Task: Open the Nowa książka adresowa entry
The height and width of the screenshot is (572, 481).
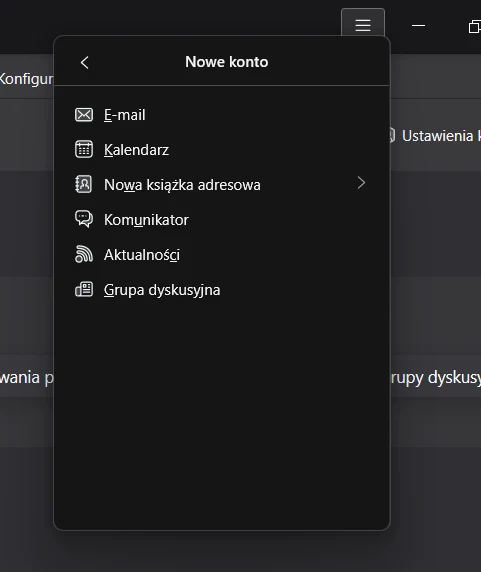Action: click(222, 185)
